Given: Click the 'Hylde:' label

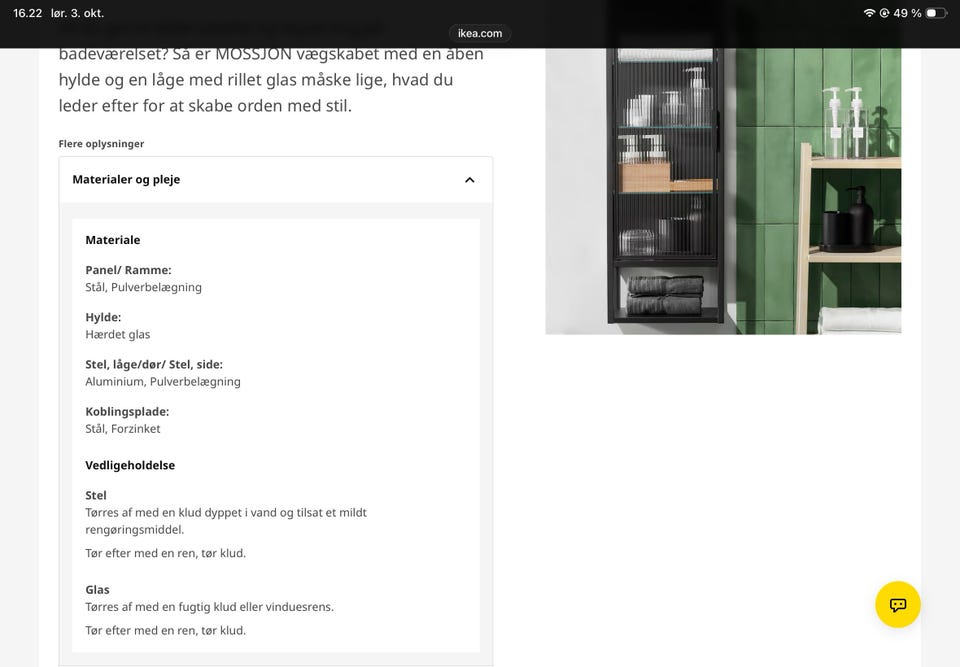Looking at the screenshot, I should [x=103, y=317].
